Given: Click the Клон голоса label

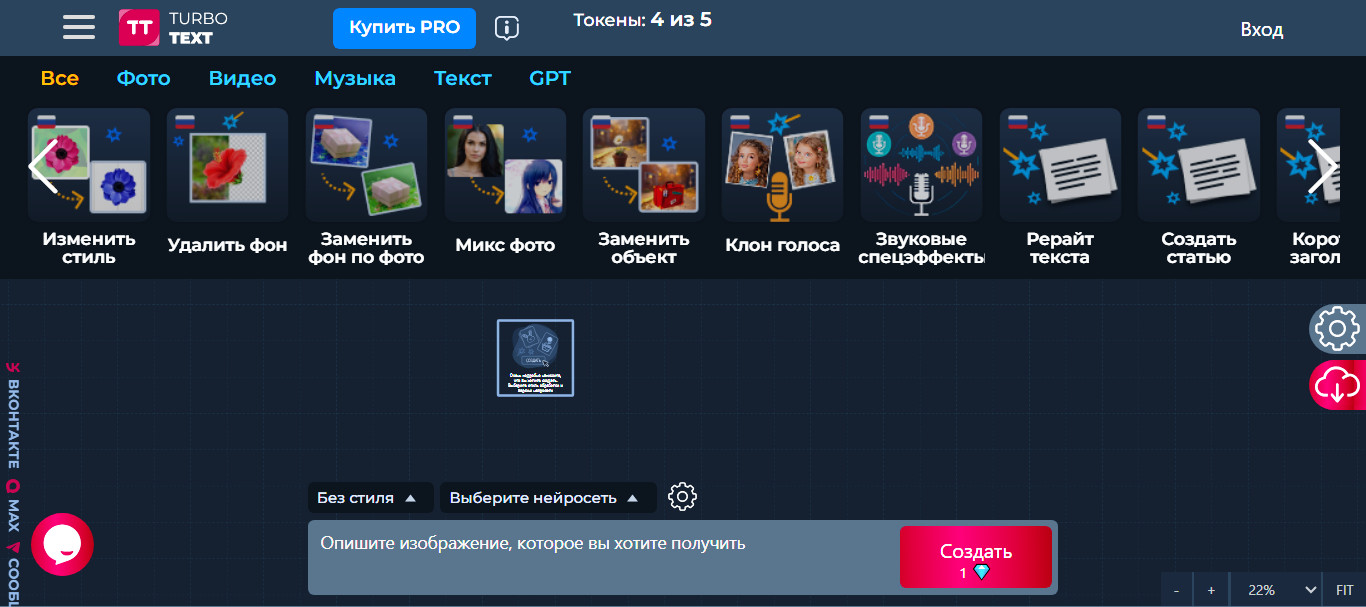Looking at the screenshot, I should click(x=782, y=245).
